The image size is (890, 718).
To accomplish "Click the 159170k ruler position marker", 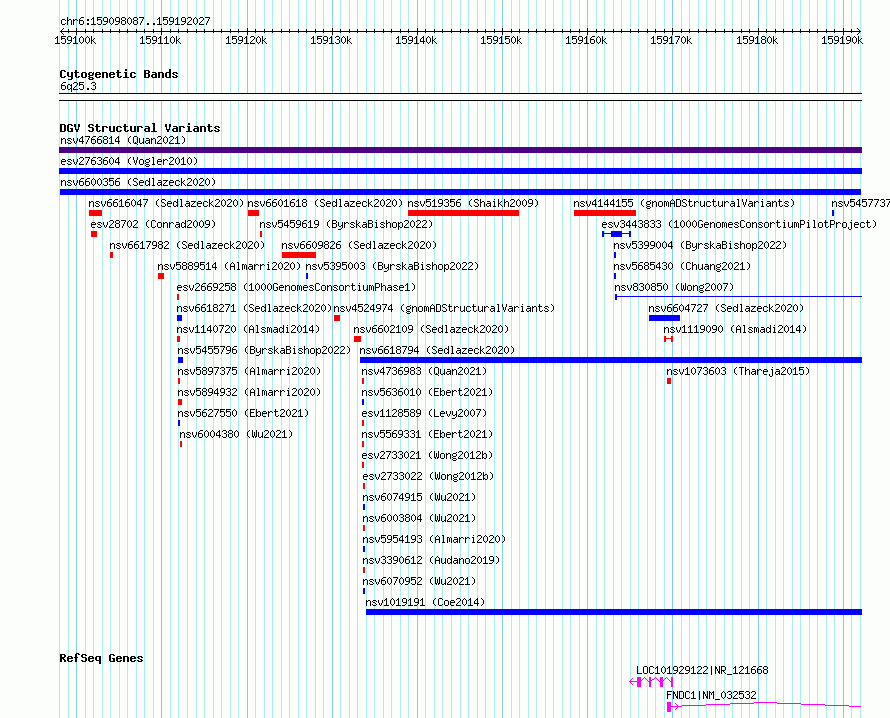I will tap(671, 40).
